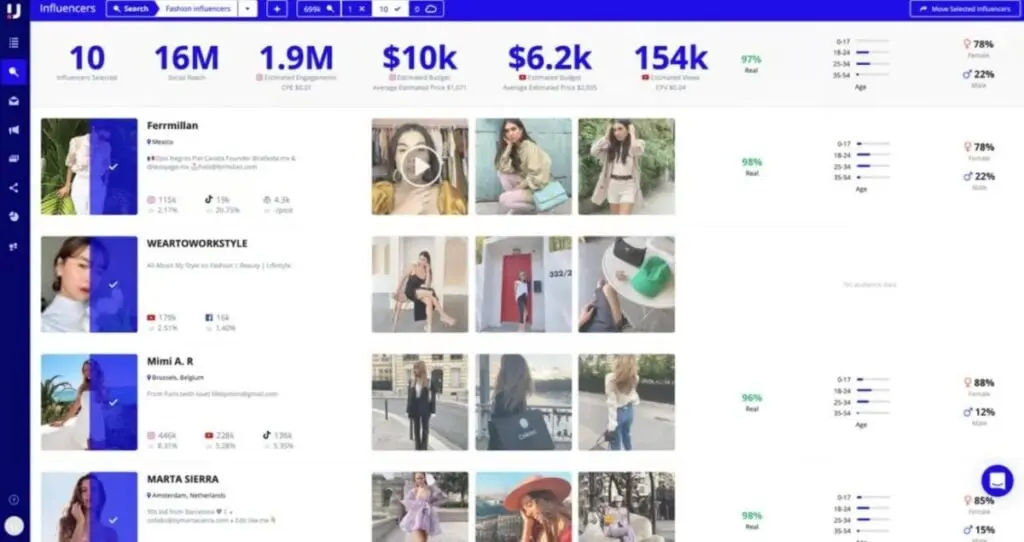
Task: Open the inbox envelope icon in sidebar
Action: [x=14, y=101]
